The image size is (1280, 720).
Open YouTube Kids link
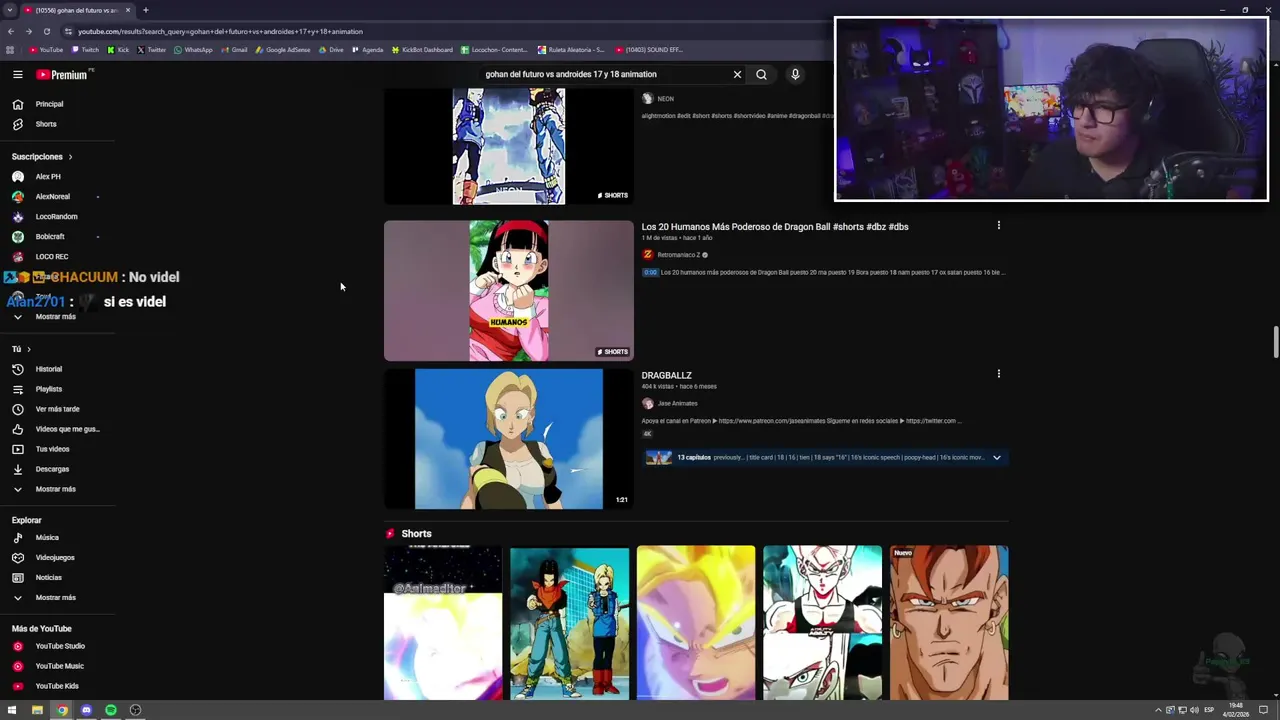click(x=56, y=686)
